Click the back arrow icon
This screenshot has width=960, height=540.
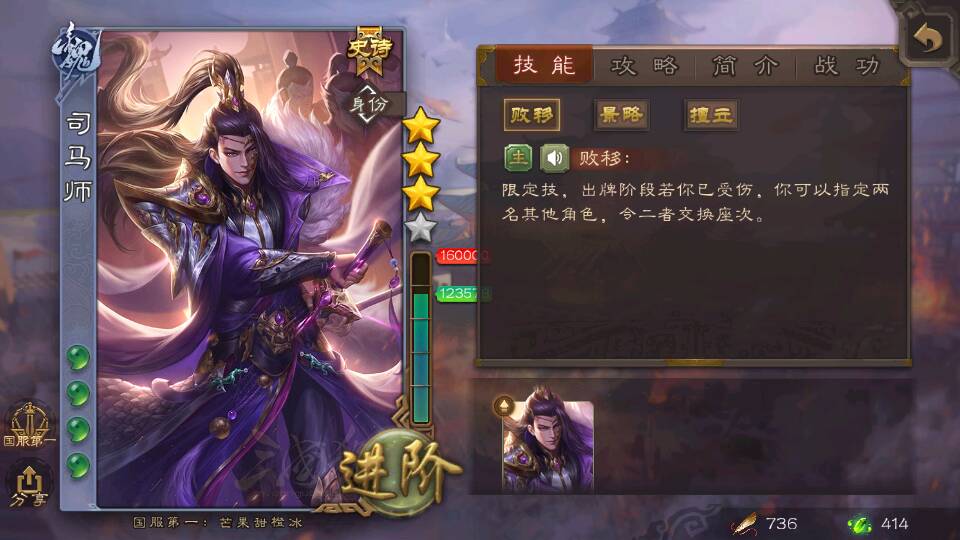tap(928, 40)
